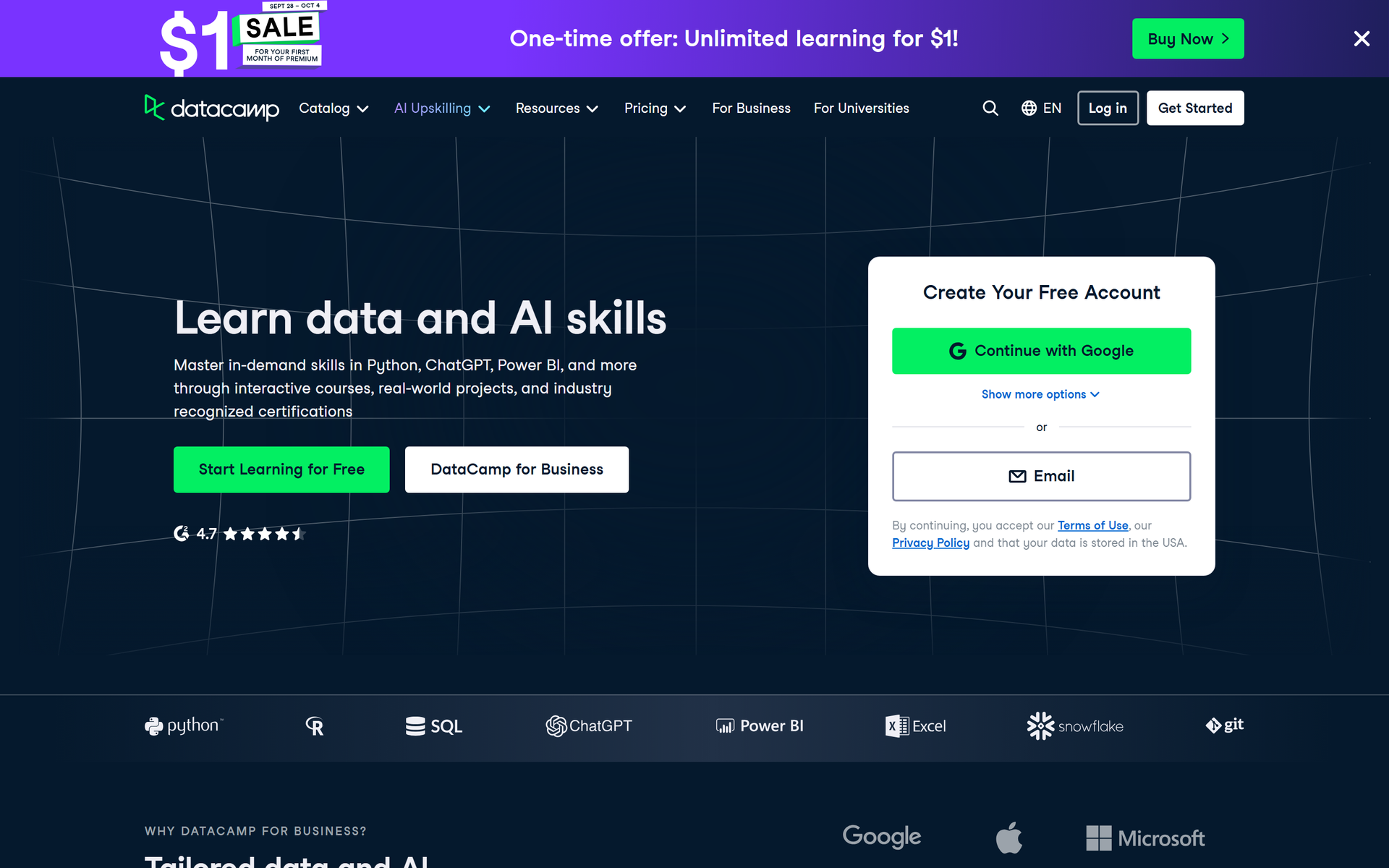Image resolution: width=1389 pixels, height=868 pixels.
Task: Click the ChatGPT logo
Action: click(x=589, y=726)
